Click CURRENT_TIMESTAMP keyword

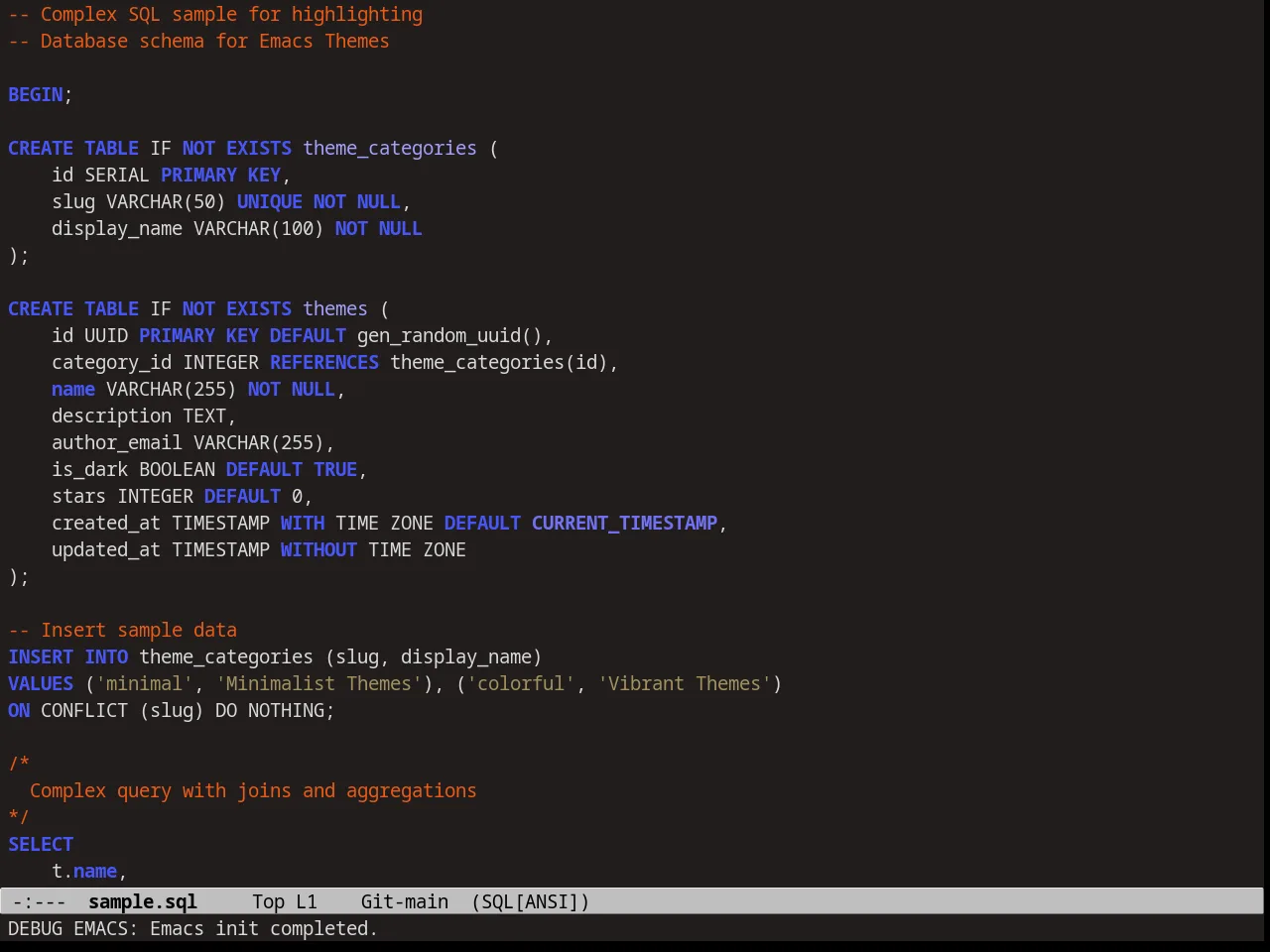[624, 523]
